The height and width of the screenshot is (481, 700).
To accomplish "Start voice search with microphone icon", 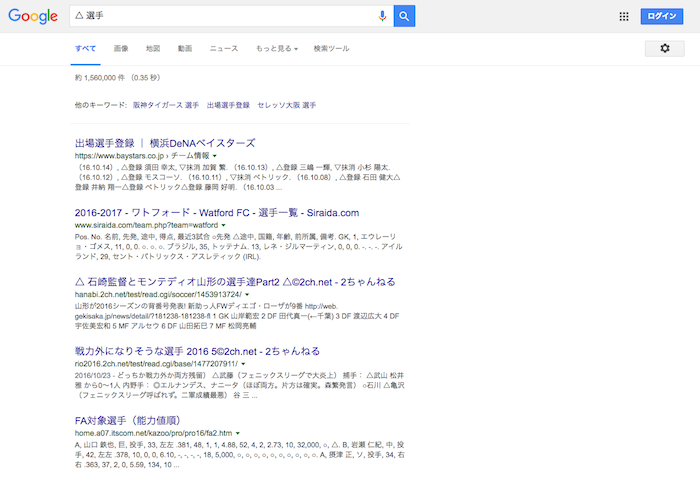I will point(382,16).
